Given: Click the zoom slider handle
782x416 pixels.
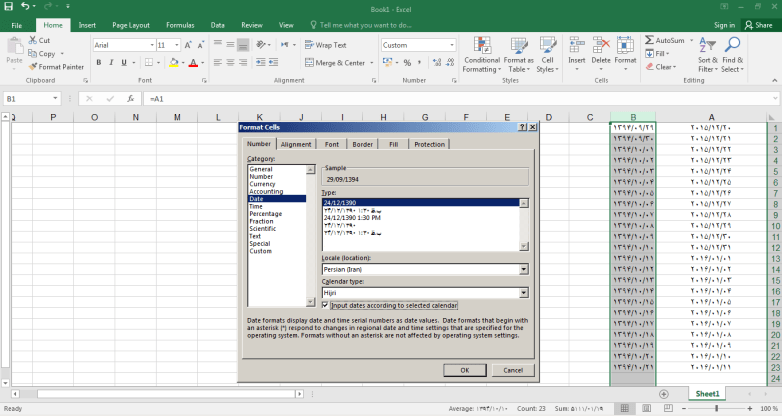Looking at the screenshot, I should (717, 409).
